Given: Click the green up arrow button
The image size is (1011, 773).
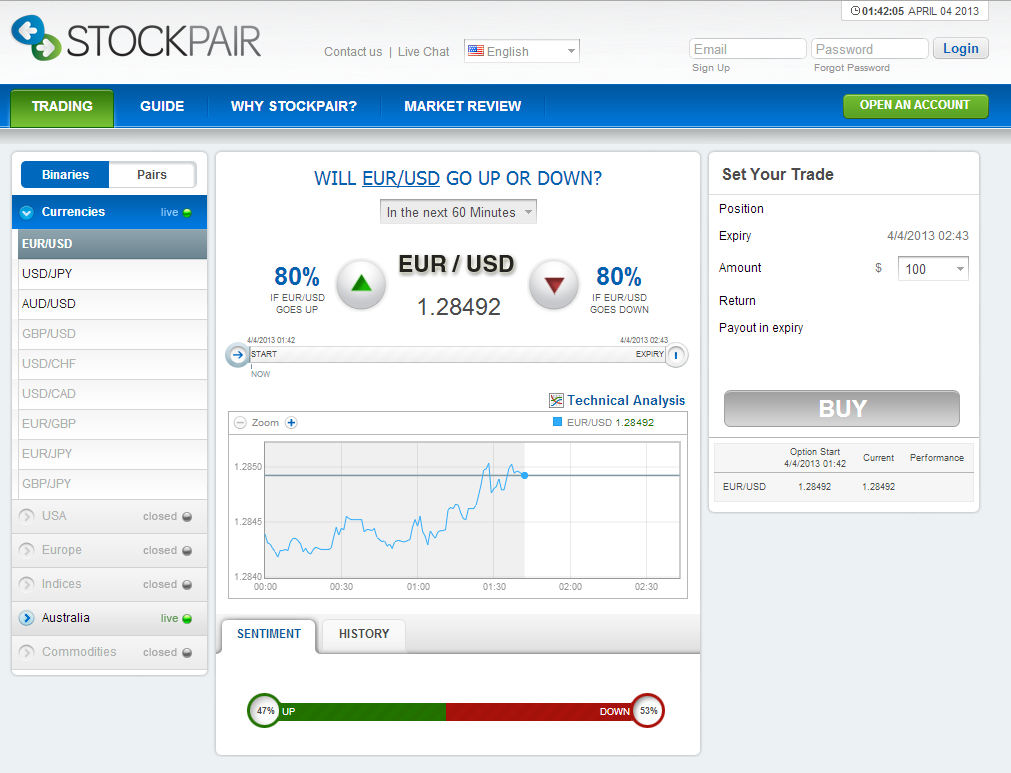Looking at the screenshot, I should [361, 284].
